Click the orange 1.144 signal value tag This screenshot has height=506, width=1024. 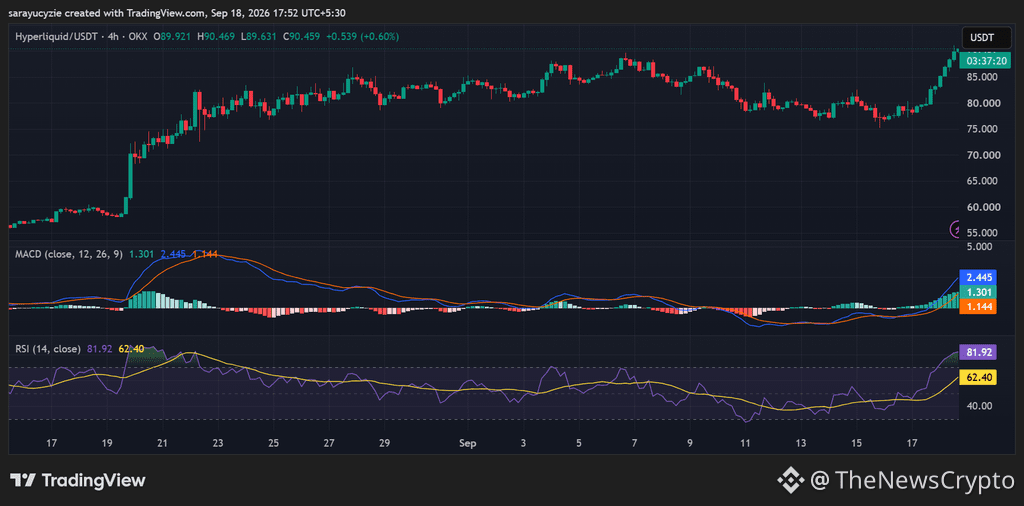coord(977,306)
